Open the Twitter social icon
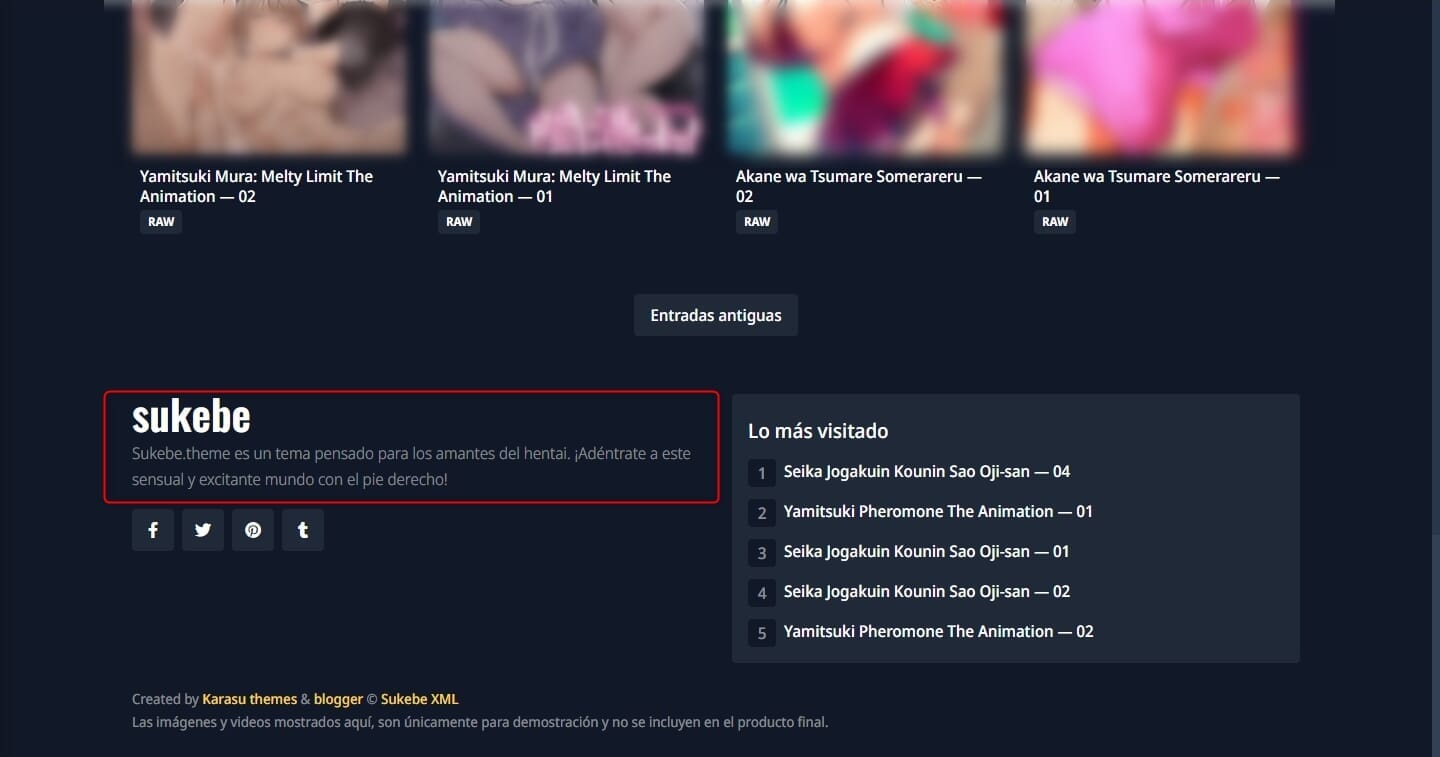 (203, 530)
